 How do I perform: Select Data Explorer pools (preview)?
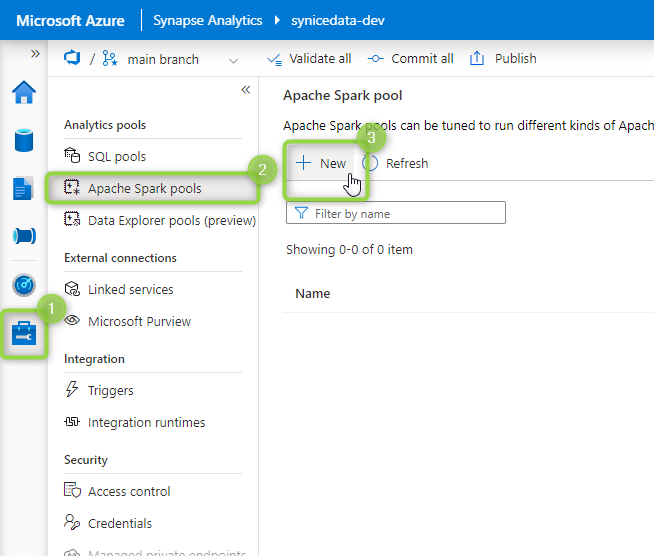click(x=160, y=220)
